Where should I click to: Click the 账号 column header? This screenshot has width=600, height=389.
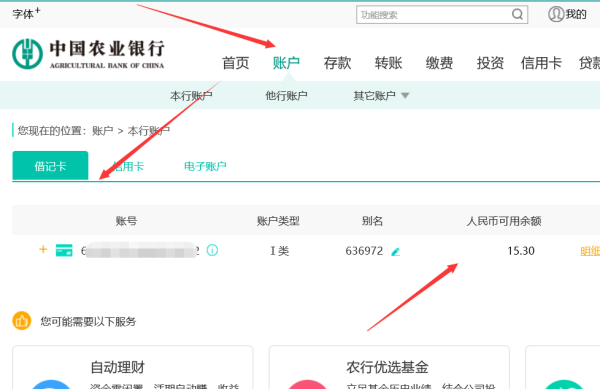tap(126, 221)
